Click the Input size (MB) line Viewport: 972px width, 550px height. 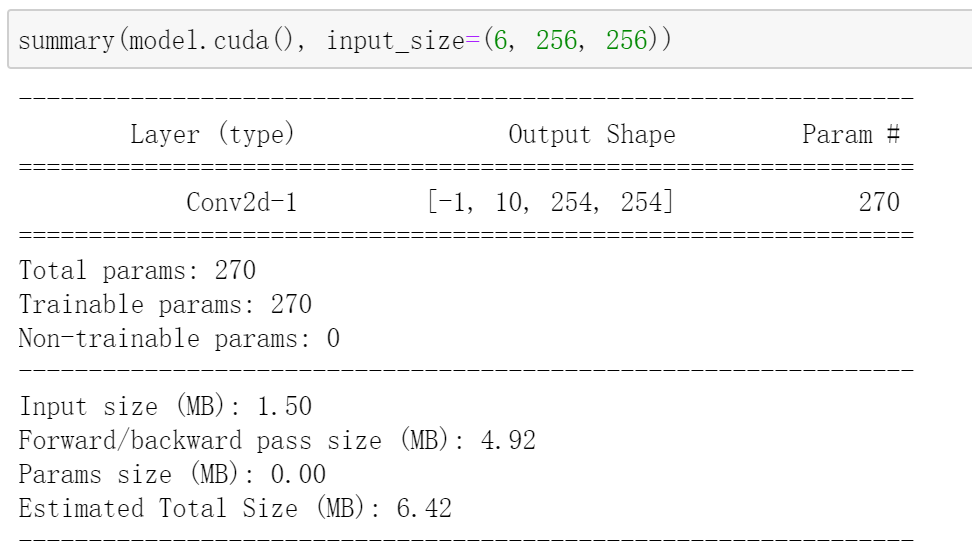[165, 406]
